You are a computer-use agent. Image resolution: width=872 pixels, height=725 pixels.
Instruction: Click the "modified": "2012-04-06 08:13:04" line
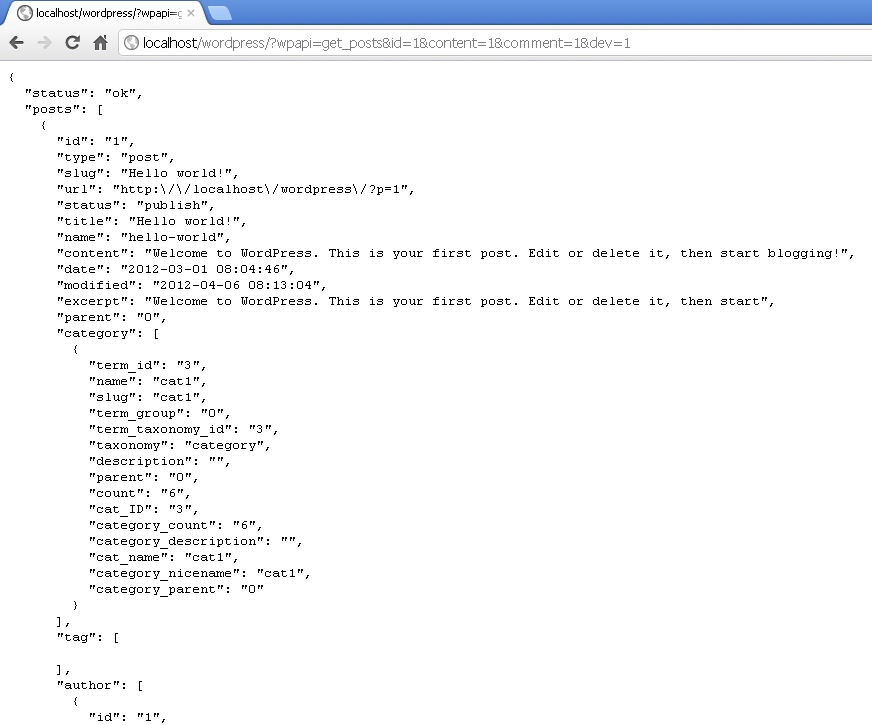tap(192, 286)
